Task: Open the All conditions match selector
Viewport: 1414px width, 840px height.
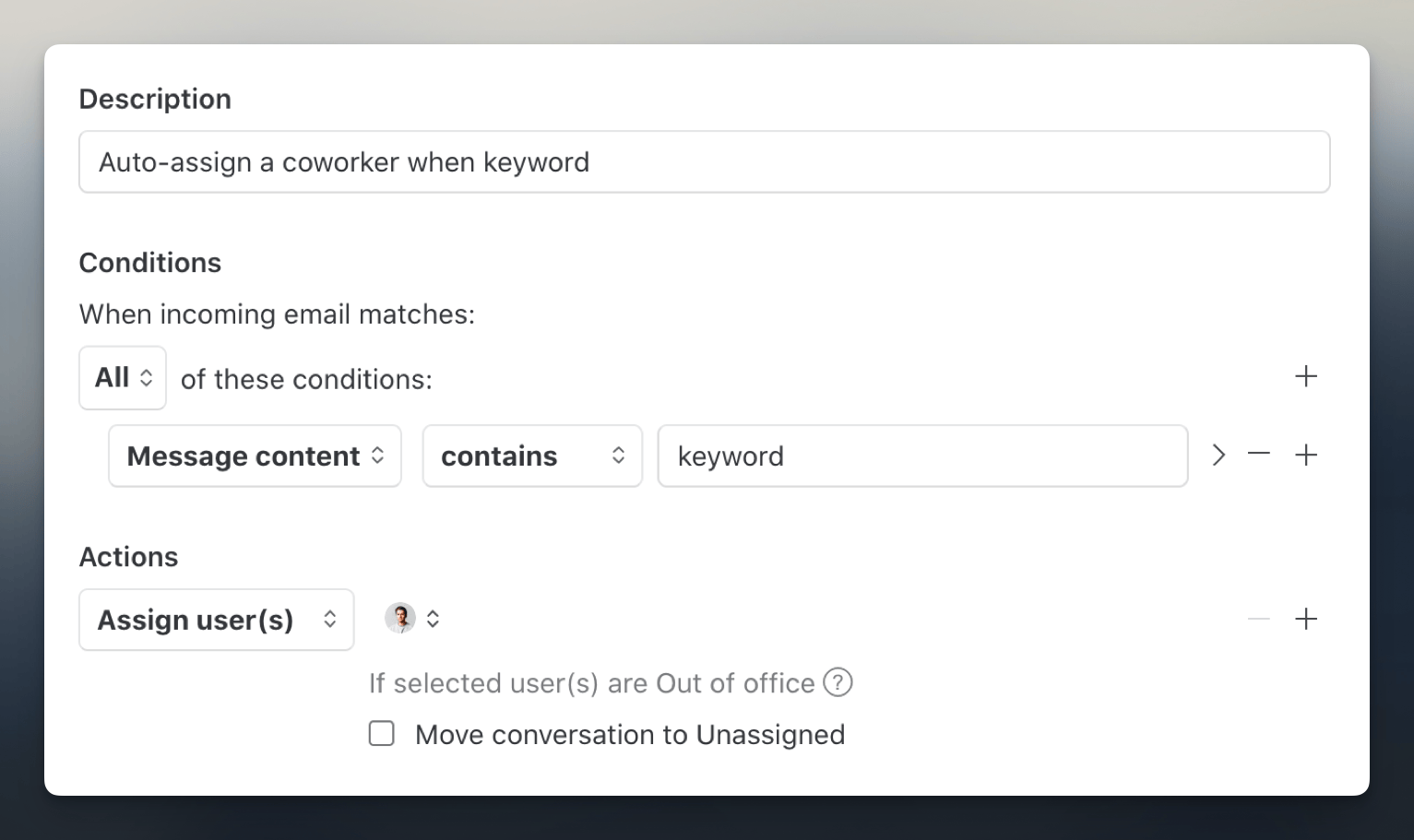Action: pyautogui.click(x=123, y=378)
